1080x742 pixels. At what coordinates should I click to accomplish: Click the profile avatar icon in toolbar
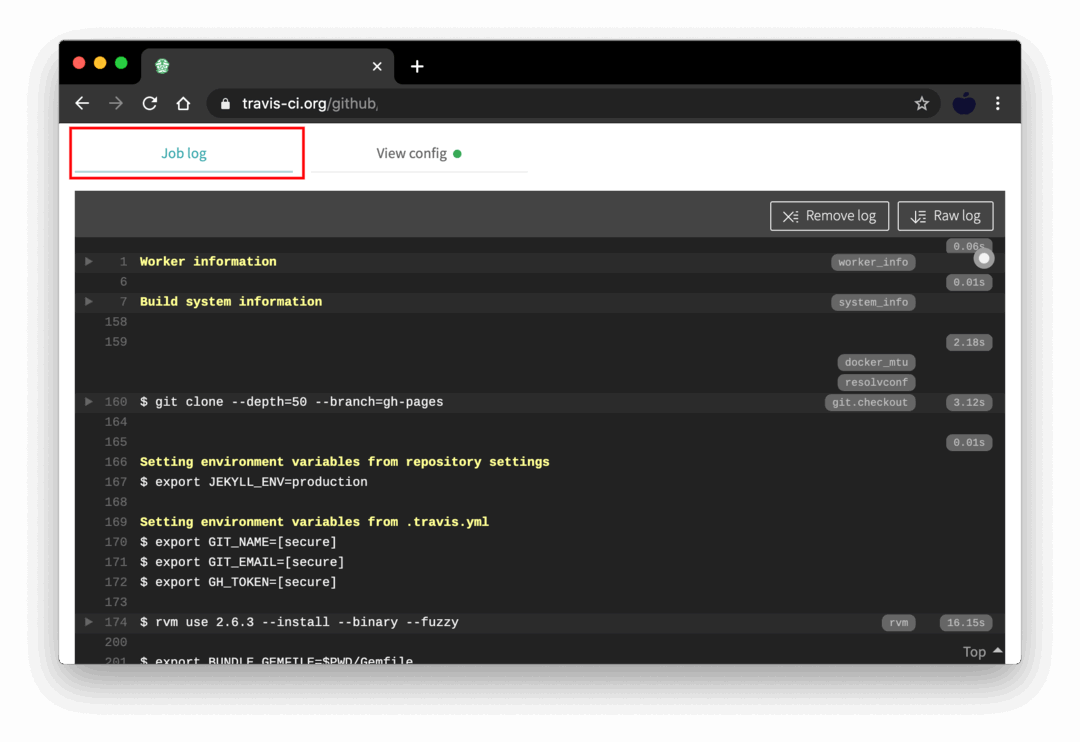(x=963, y=103)
